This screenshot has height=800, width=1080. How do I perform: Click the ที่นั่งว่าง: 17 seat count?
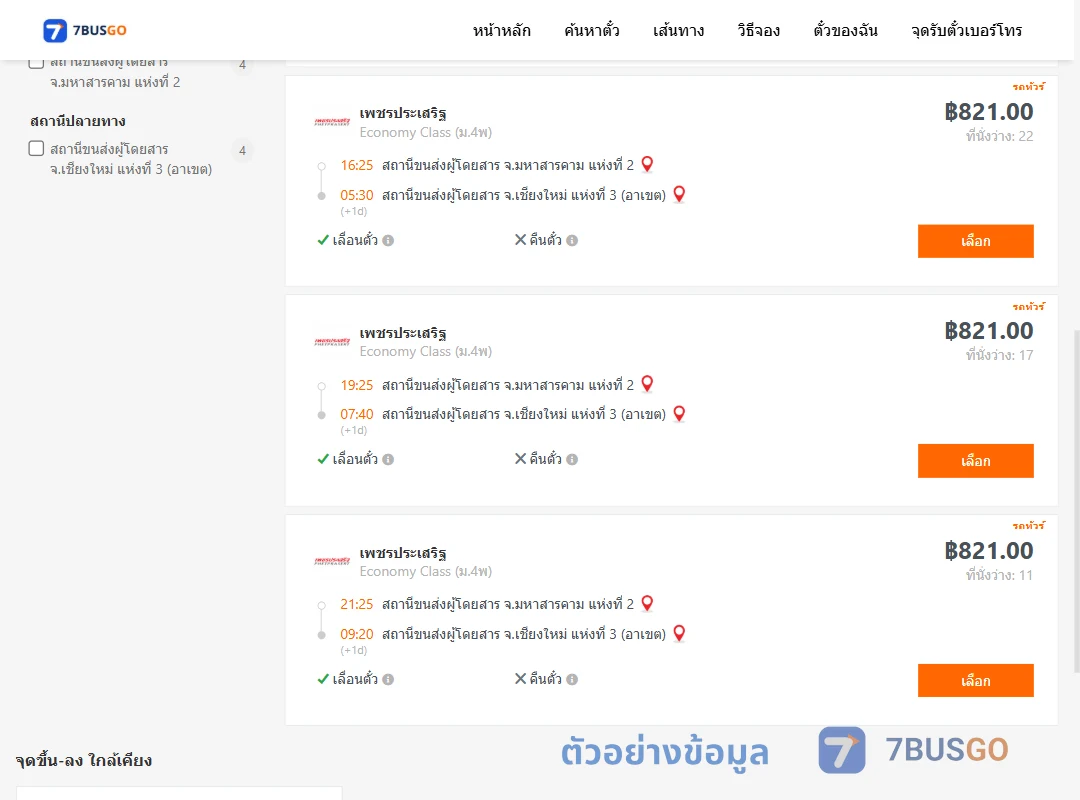999,355
